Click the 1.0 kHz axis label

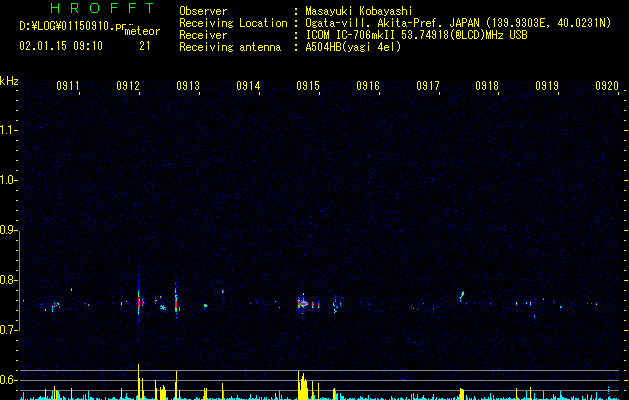(x=8, y=180)
